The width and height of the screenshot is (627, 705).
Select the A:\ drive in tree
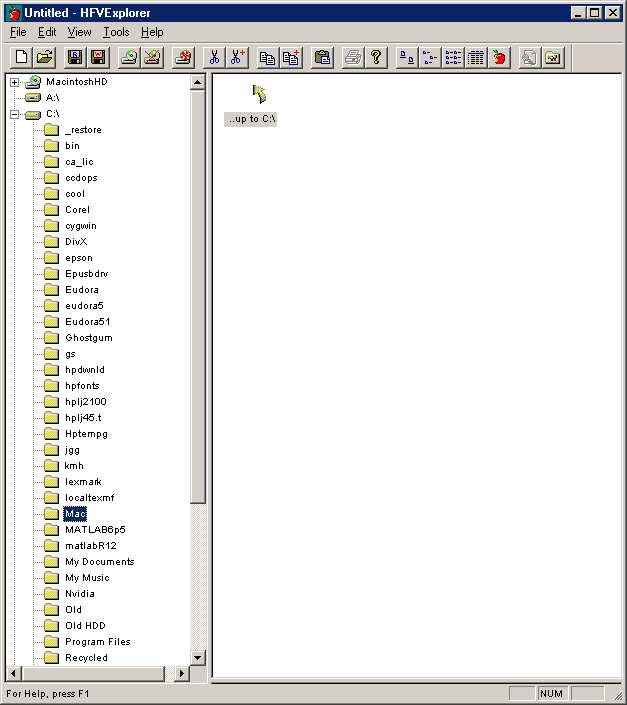coord(52,98)
